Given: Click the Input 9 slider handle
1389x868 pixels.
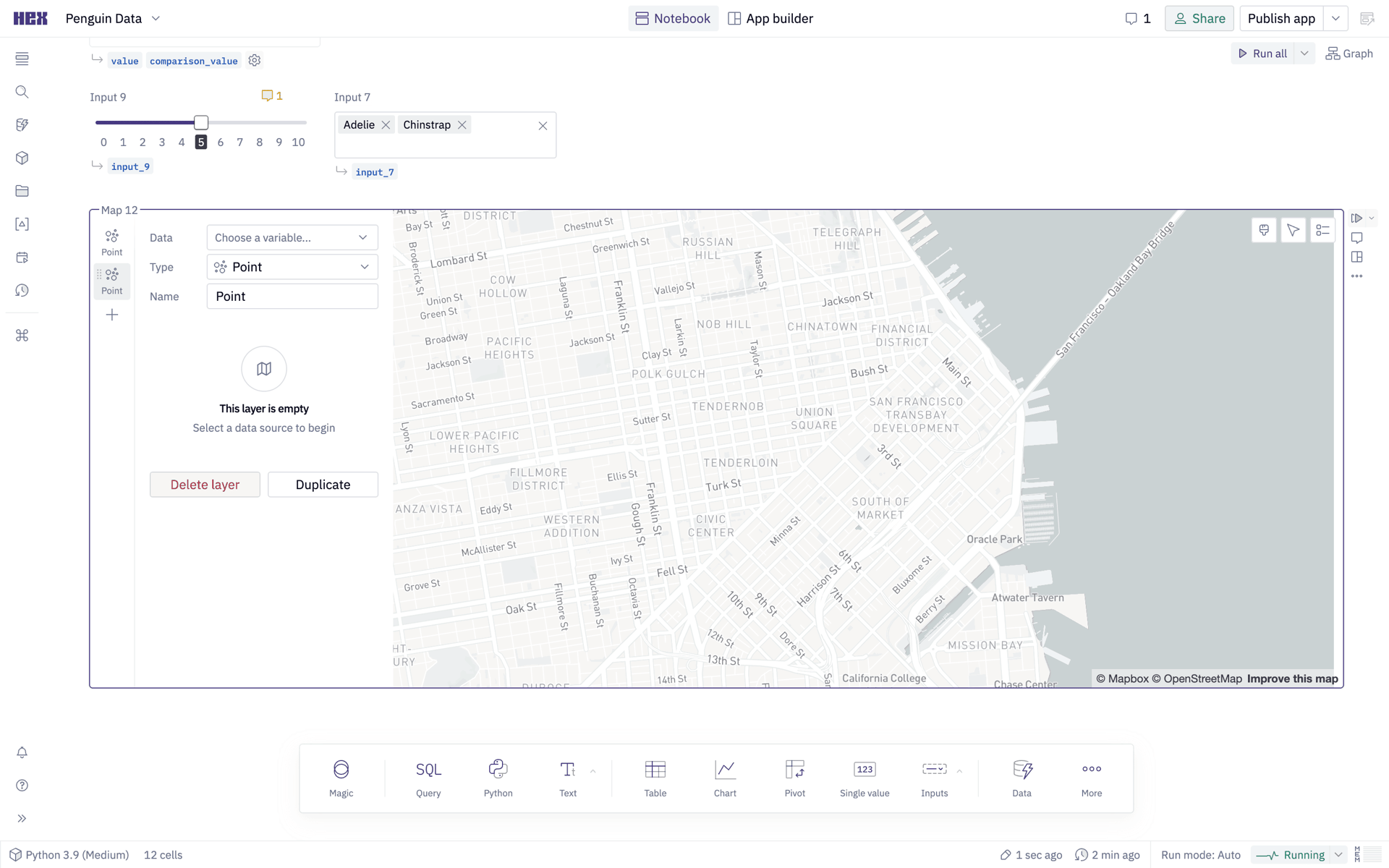Looking at the screenshot, I should (201, 122).
